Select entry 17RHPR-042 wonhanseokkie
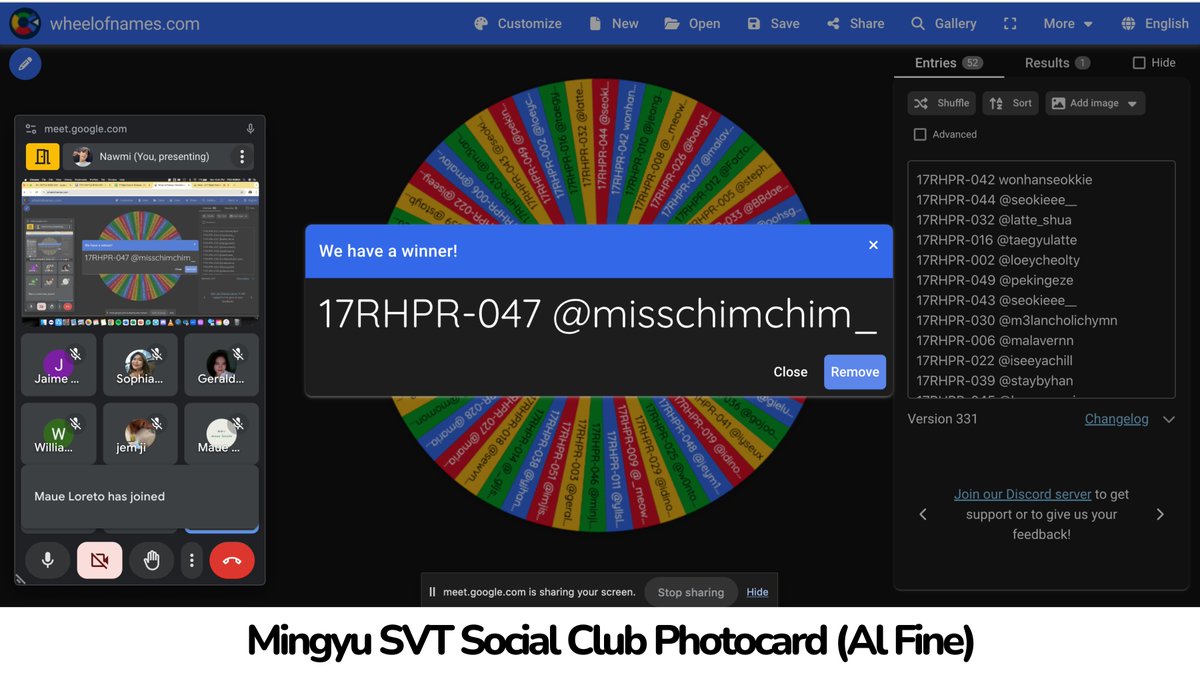The image size is (1200, 675). 1004,180
